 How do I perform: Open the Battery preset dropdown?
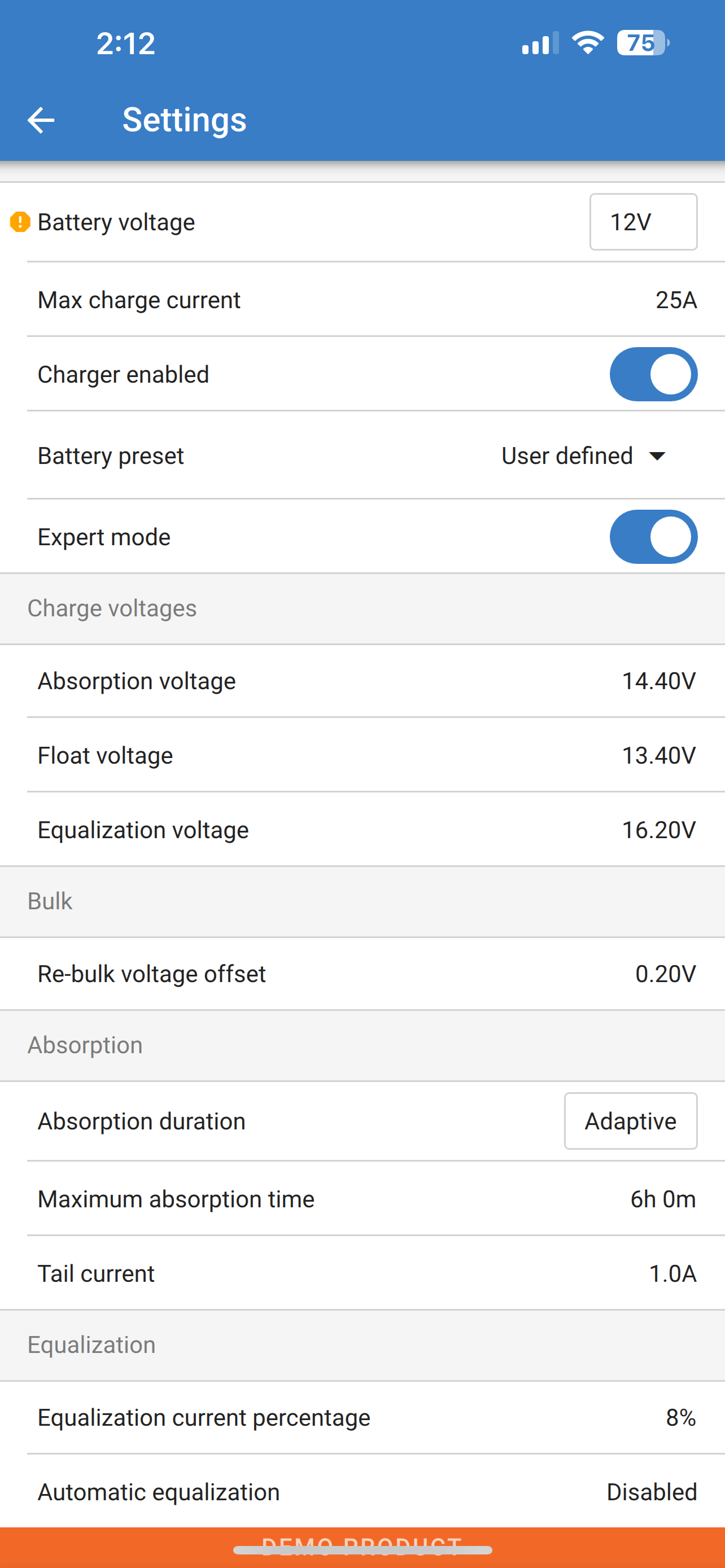[583, 456]
